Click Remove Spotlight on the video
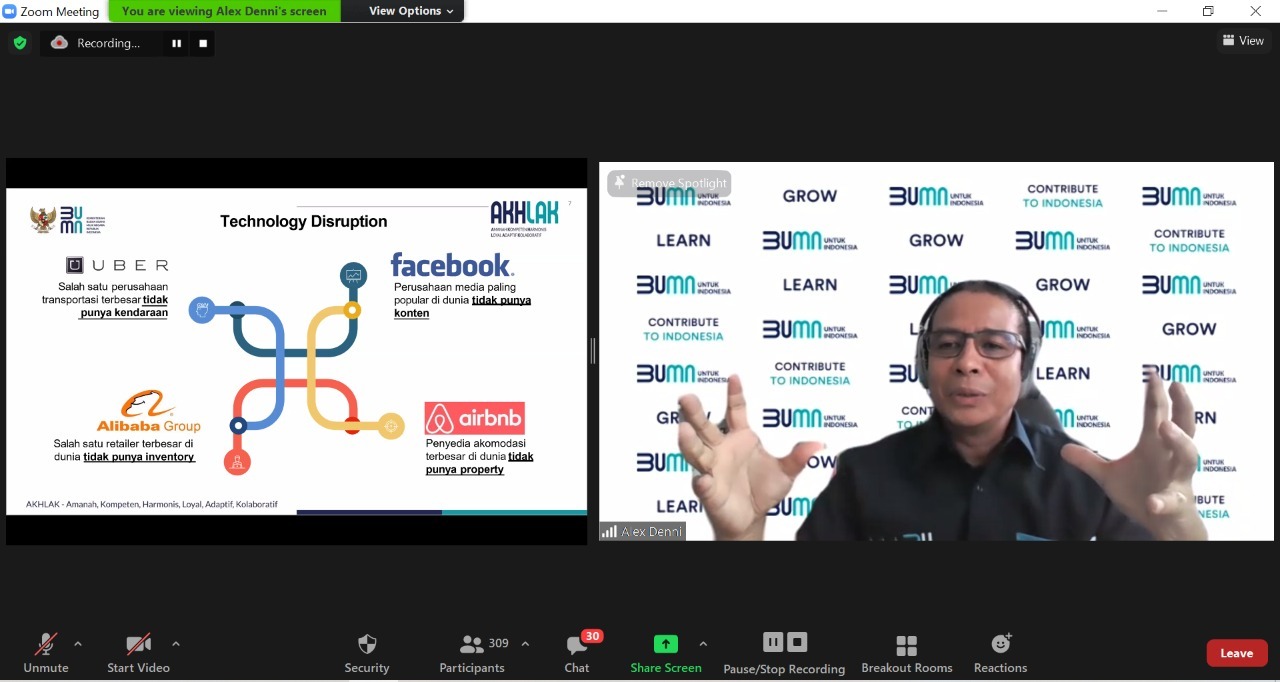 [x=669, y=183]
